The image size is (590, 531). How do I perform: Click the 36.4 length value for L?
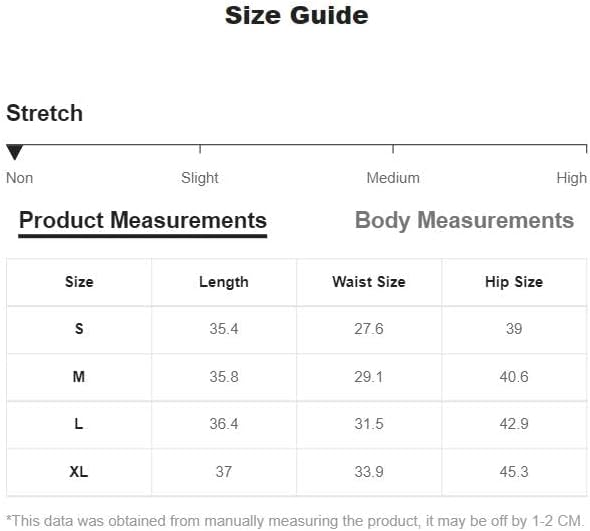pyautogui.click(x=224, y=424)
